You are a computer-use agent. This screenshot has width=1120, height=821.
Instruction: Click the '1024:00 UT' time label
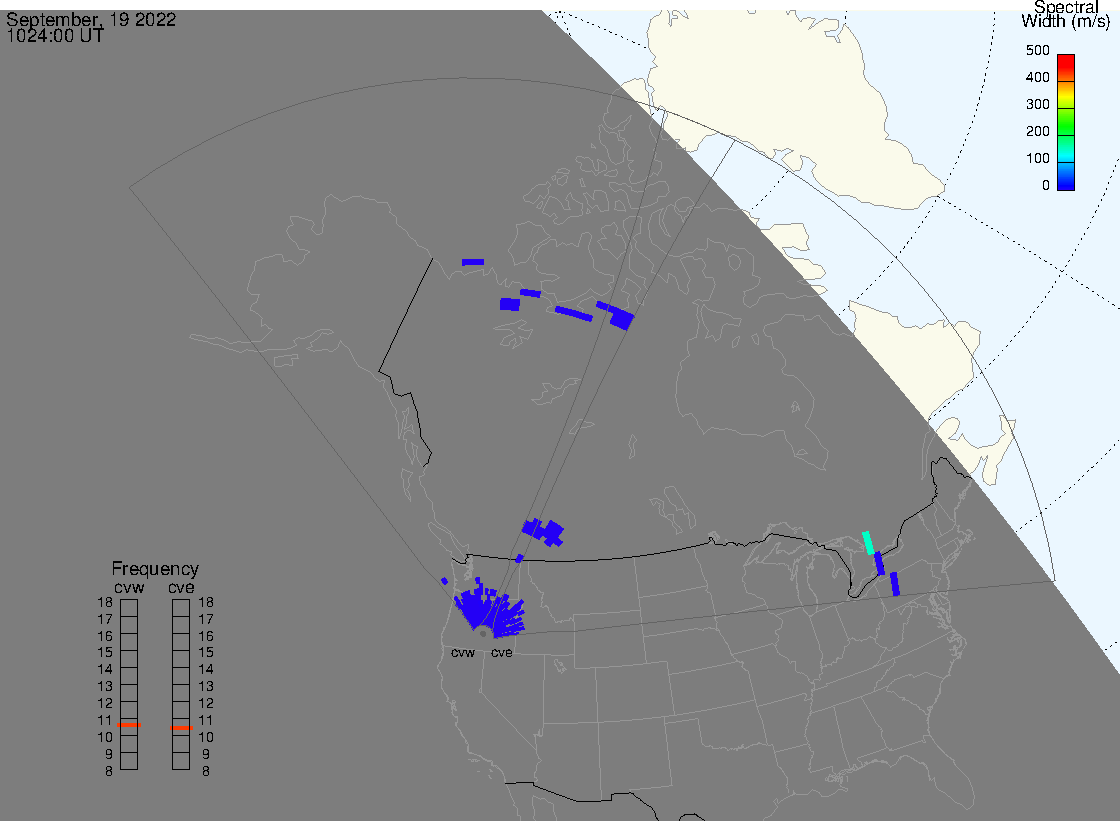[x=55, y=36]
